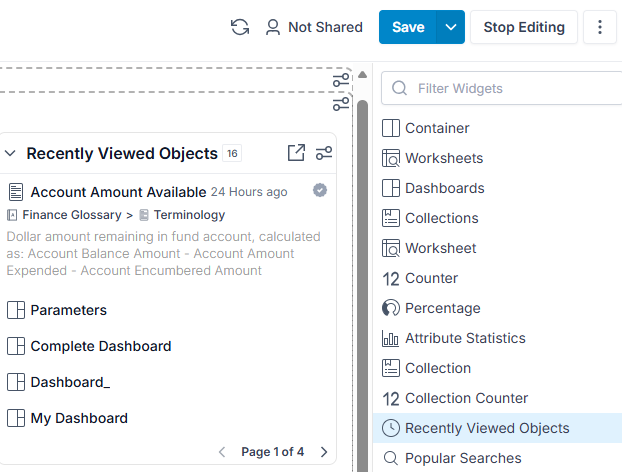Click the Stop Editing button

click(524, 27)
